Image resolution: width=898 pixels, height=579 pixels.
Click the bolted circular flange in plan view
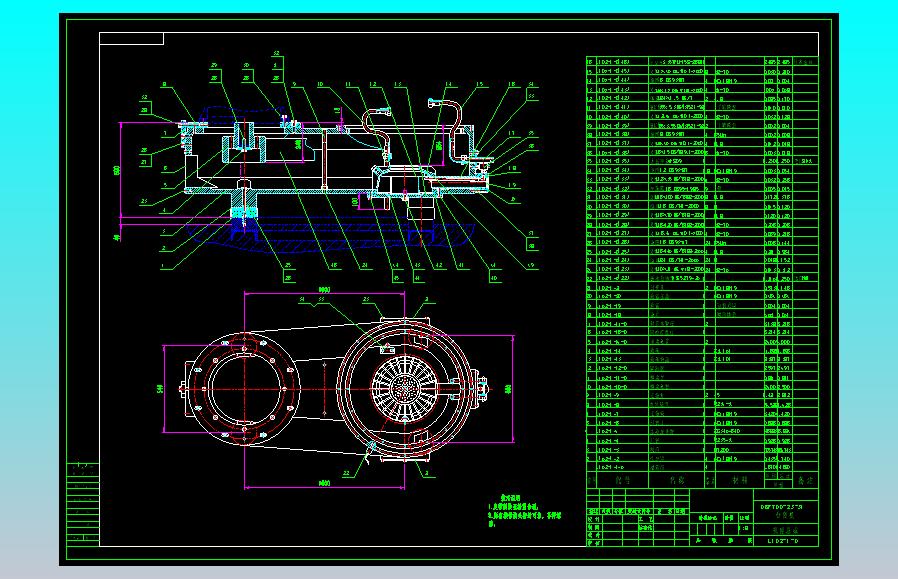(x=245, y=389)
